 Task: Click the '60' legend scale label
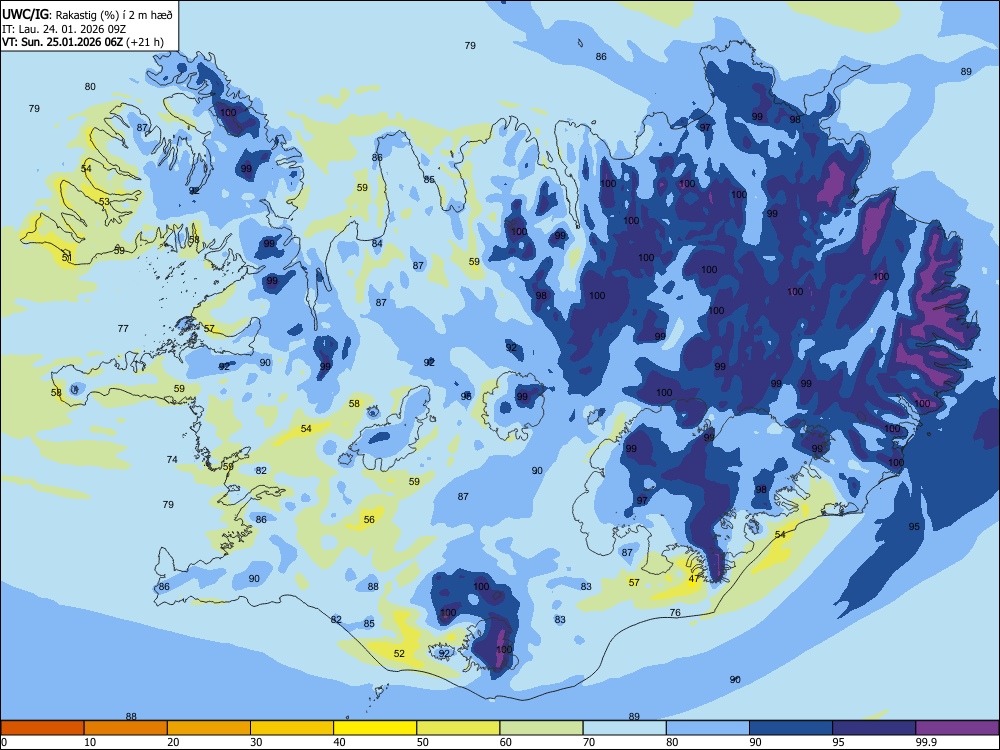tap(506, 742)
